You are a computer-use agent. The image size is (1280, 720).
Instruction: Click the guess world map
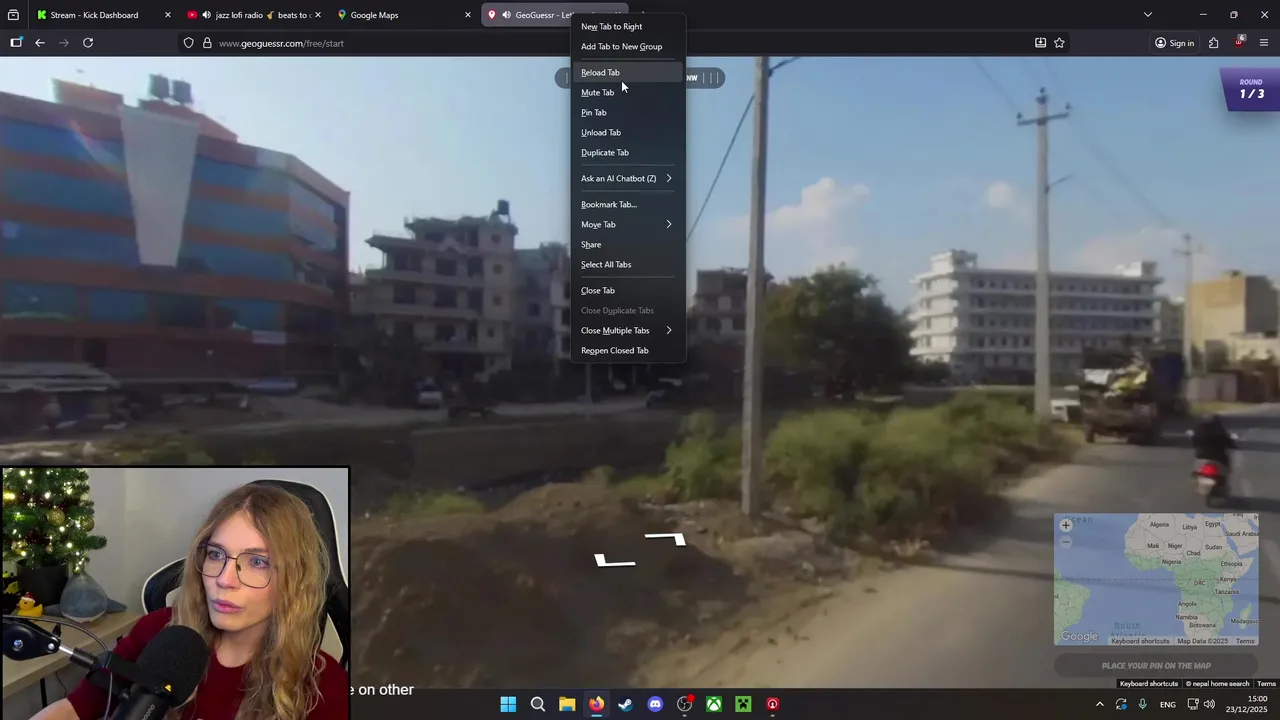click(1156, 580)
